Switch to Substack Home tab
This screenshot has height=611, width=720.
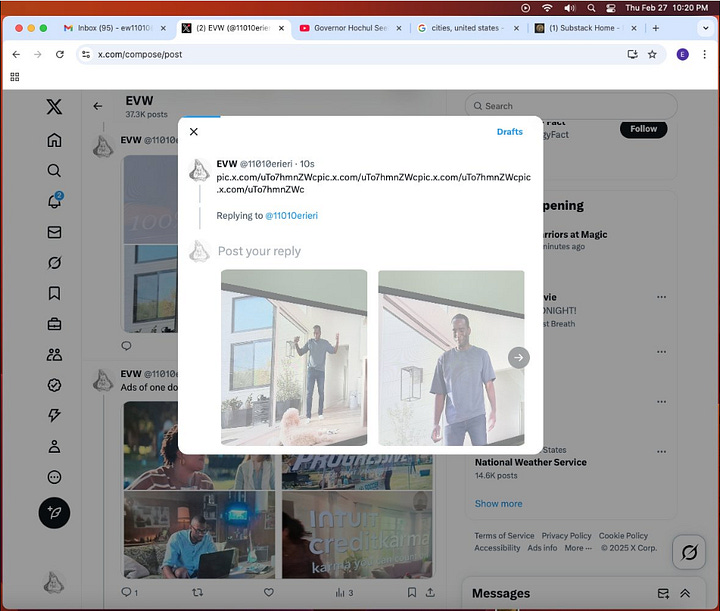click(x=586, y=28)
